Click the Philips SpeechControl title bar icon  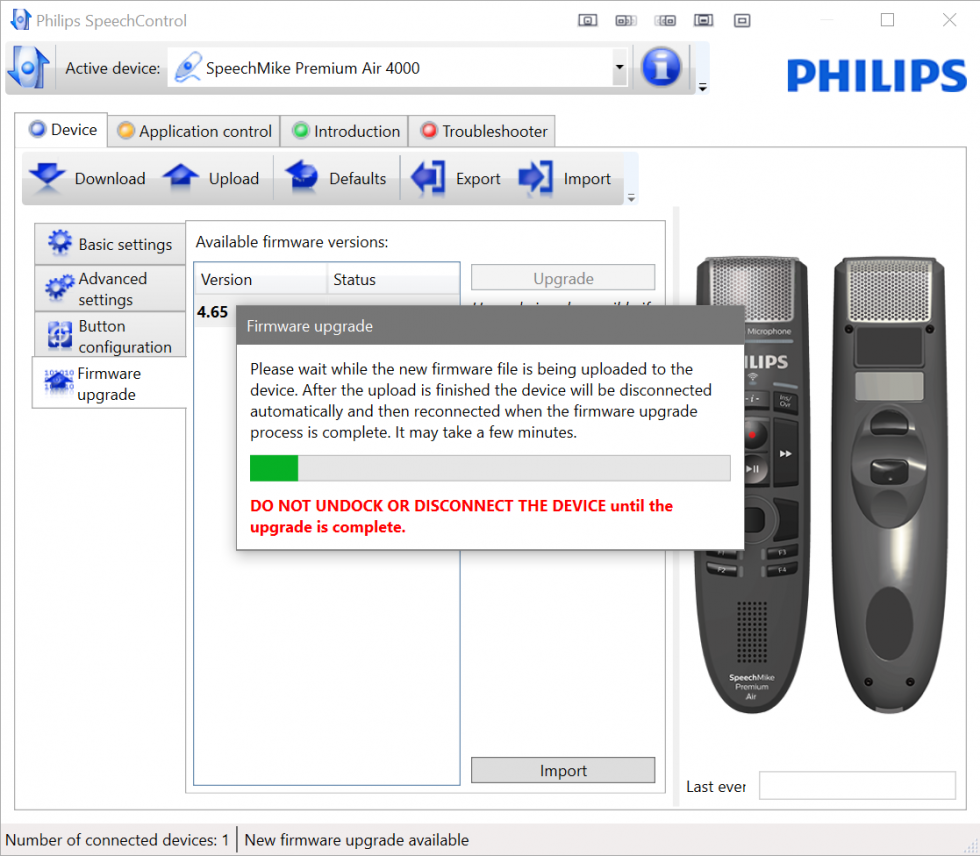click(x=20, y=20)
